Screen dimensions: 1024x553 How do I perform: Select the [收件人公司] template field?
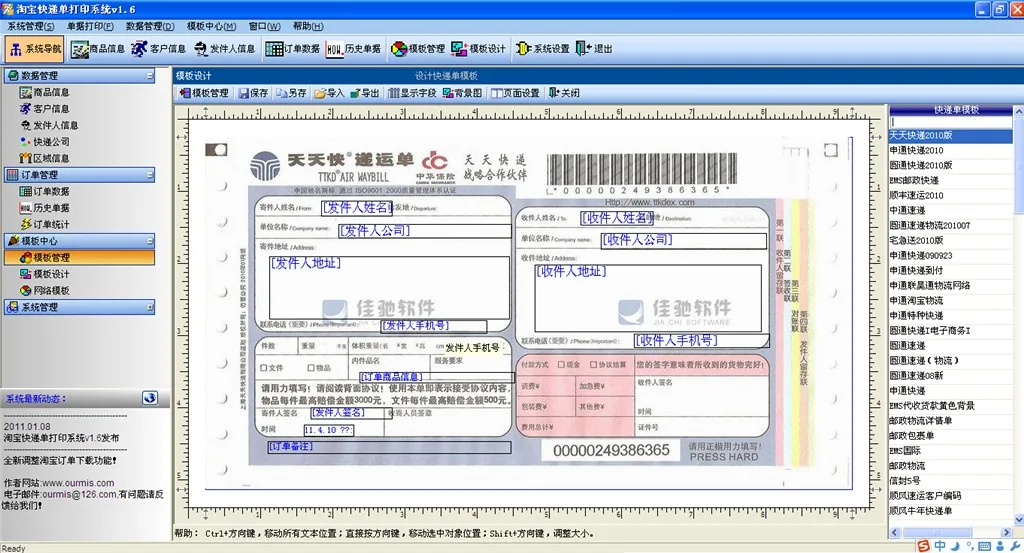pyautogui.click(x=684, y=240)
